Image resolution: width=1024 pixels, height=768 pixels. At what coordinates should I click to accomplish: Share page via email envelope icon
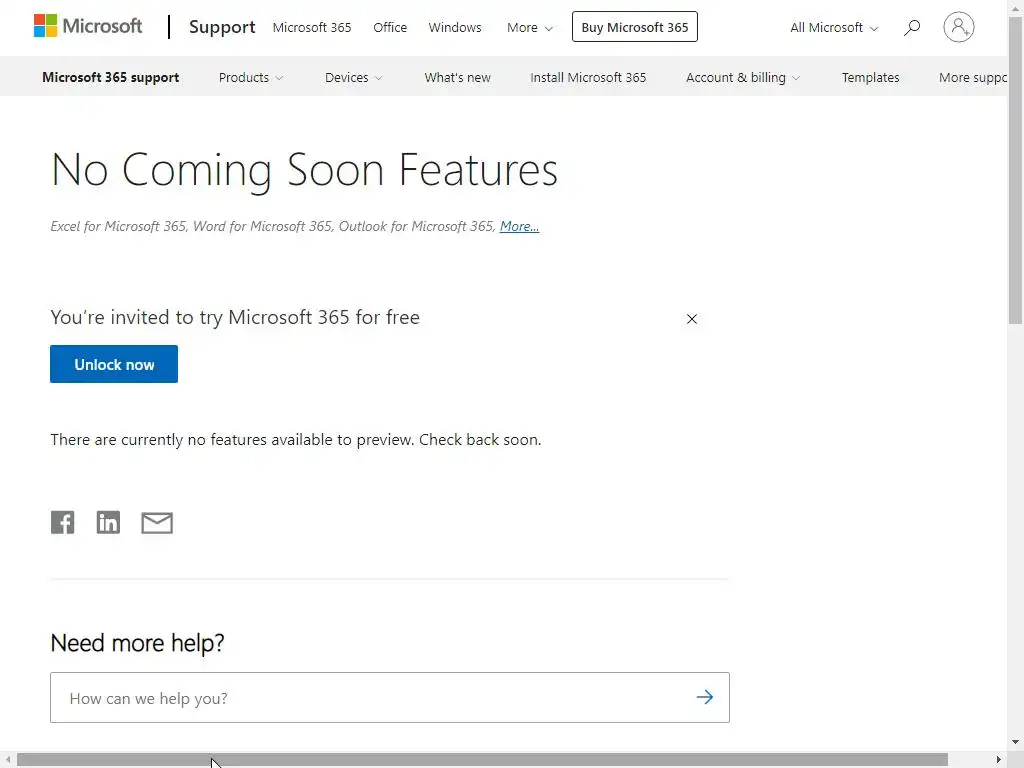pyautogui.click(x=157, y=522)
